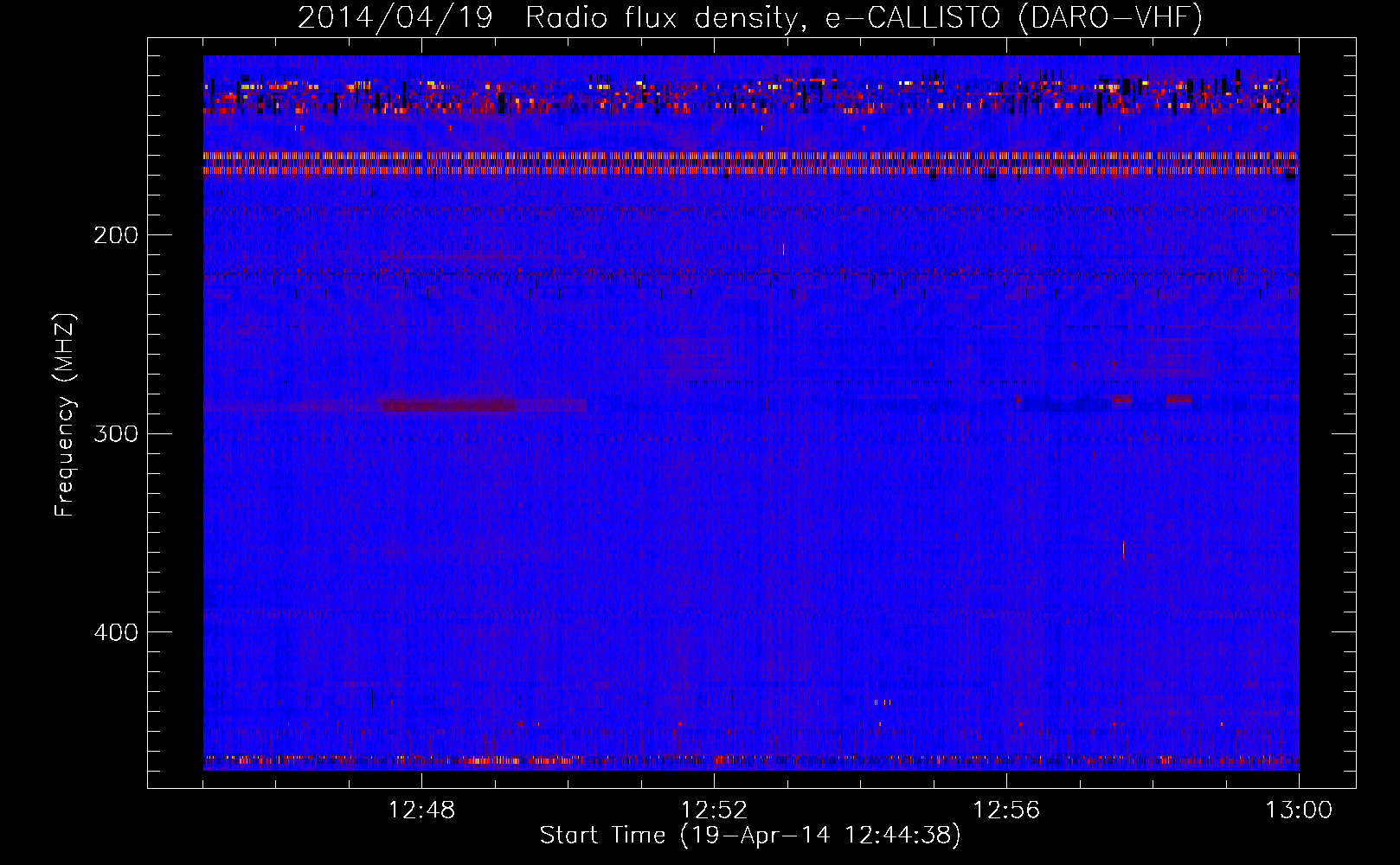Click the rightmost small red patch near 285 MHz
This screenshot has height=865, width=1400.
point(1178,400)
